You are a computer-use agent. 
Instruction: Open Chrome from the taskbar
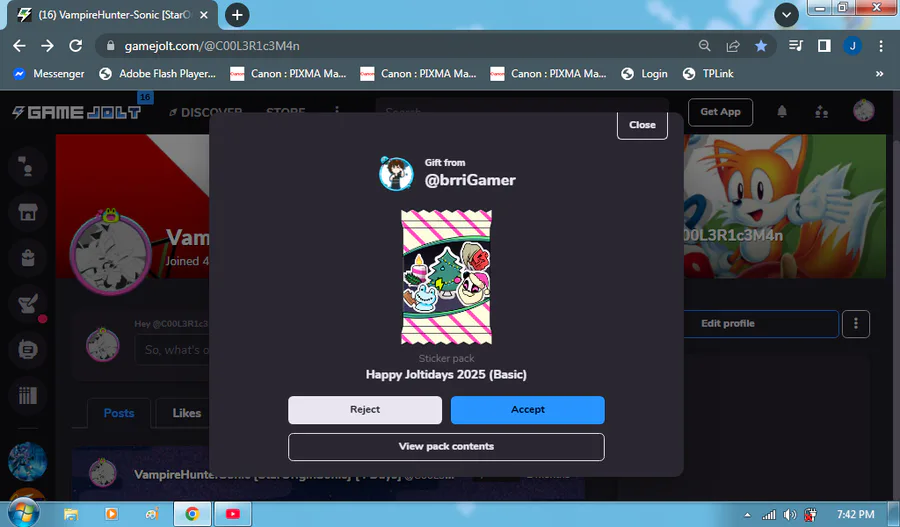(x=192, y=514)
